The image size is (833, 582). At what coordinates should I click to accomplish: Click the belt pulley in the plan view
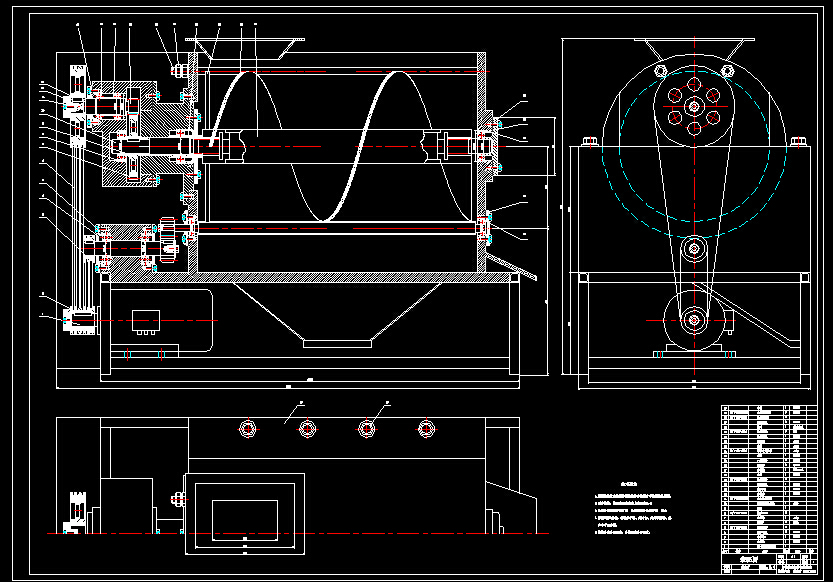point(78,512)
